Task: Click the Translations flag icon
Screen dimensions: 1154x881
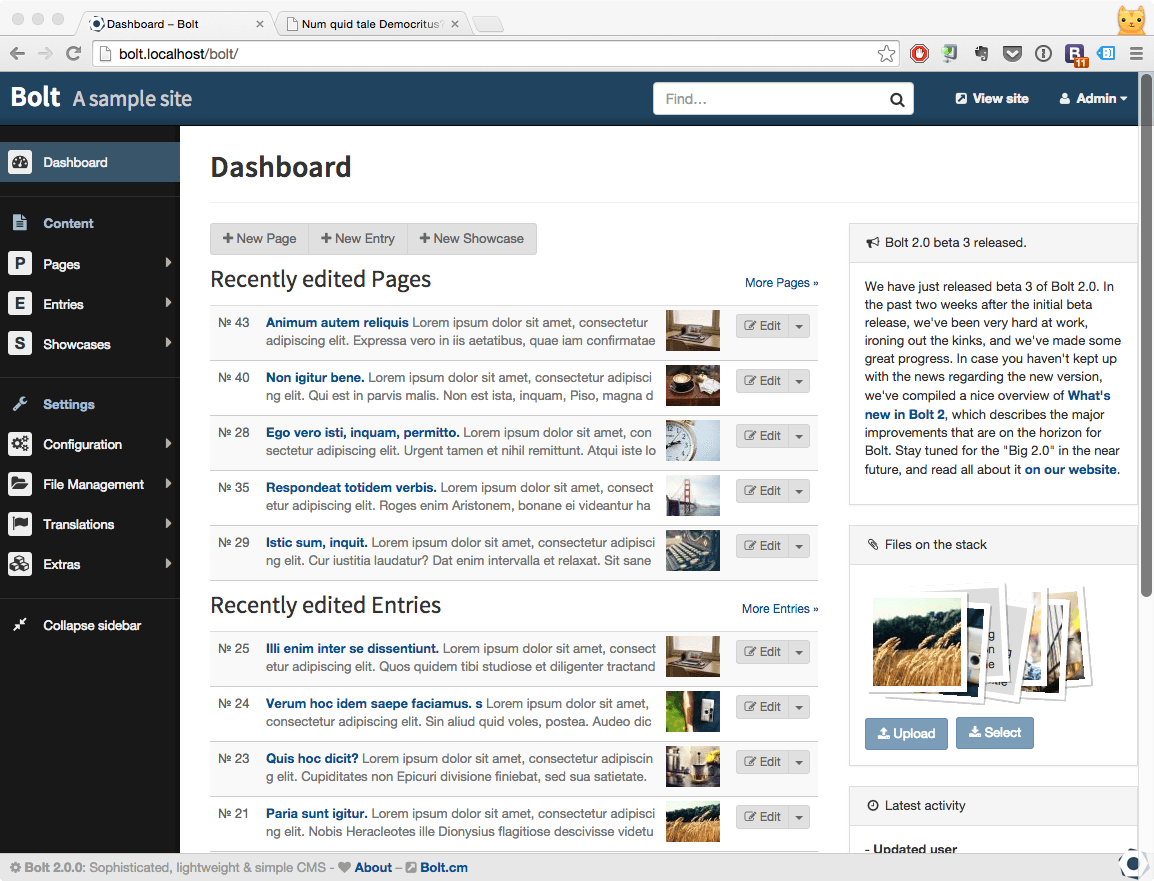Action: point(20,523)
